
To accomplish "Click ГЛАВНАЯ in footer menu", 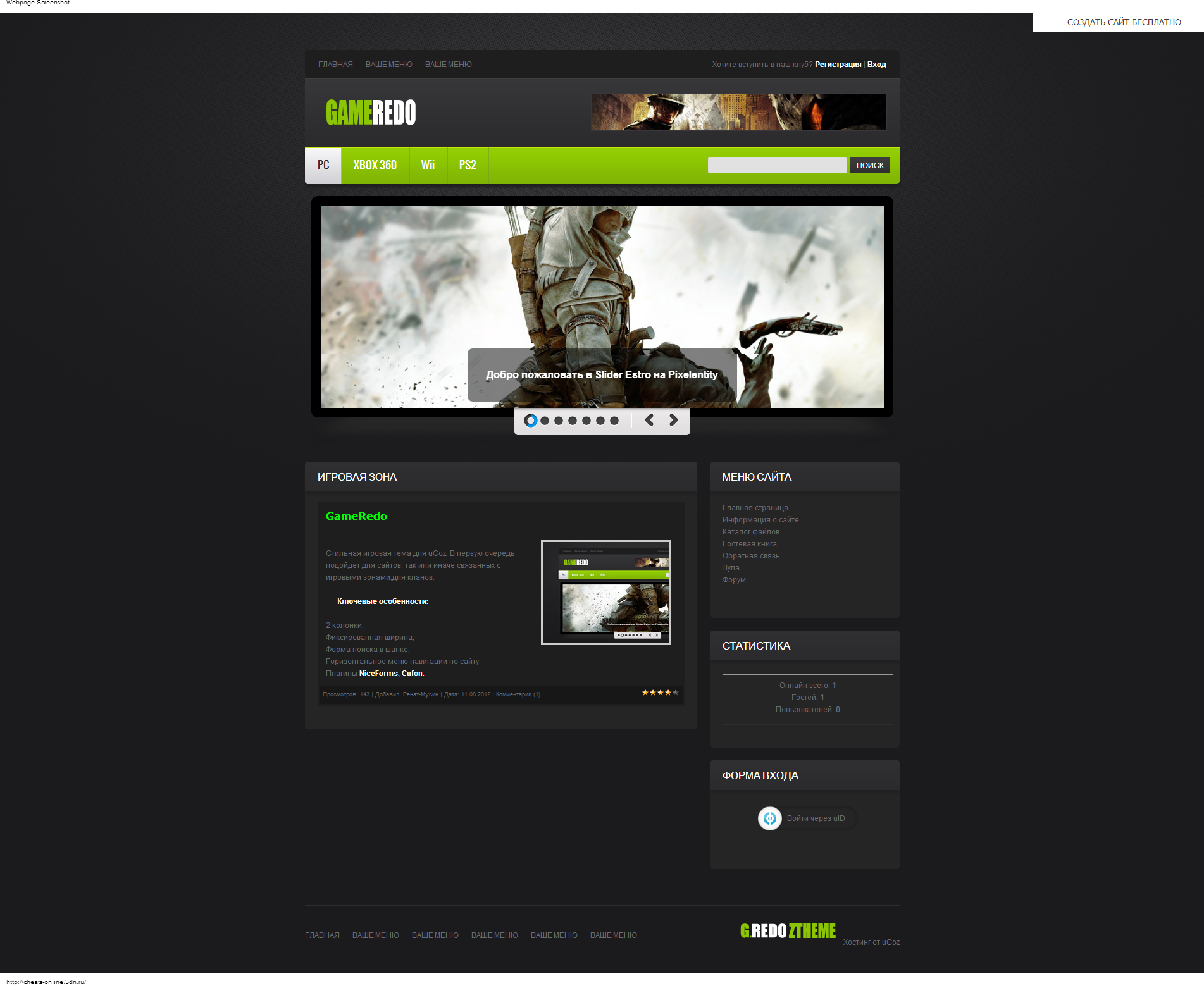I will click(322, 935).
